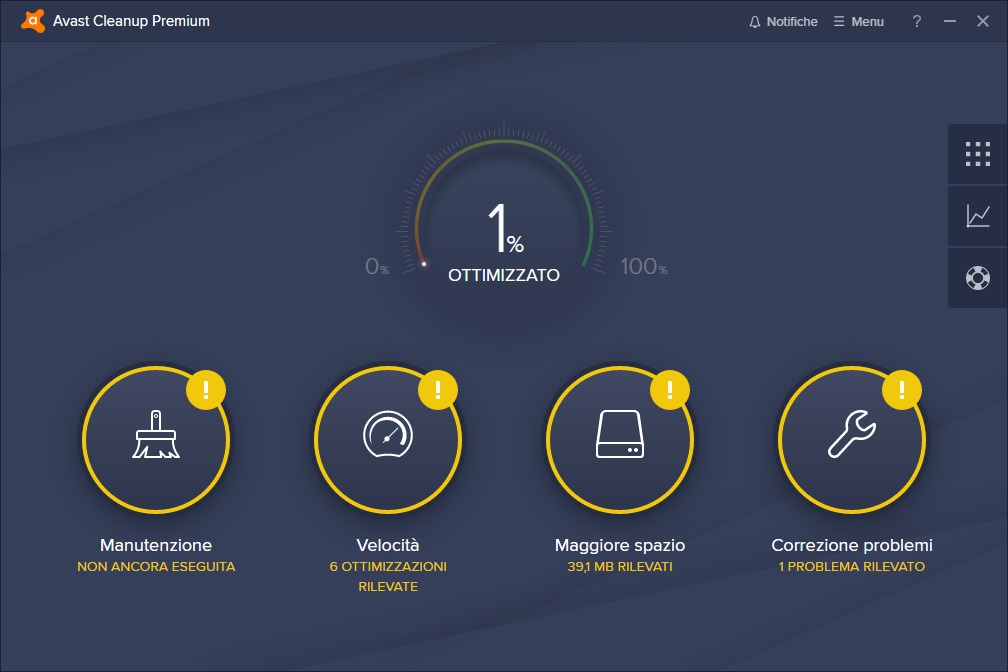Click the Avast logo icon
This screenshot has width=1008, height=672.
33,21
